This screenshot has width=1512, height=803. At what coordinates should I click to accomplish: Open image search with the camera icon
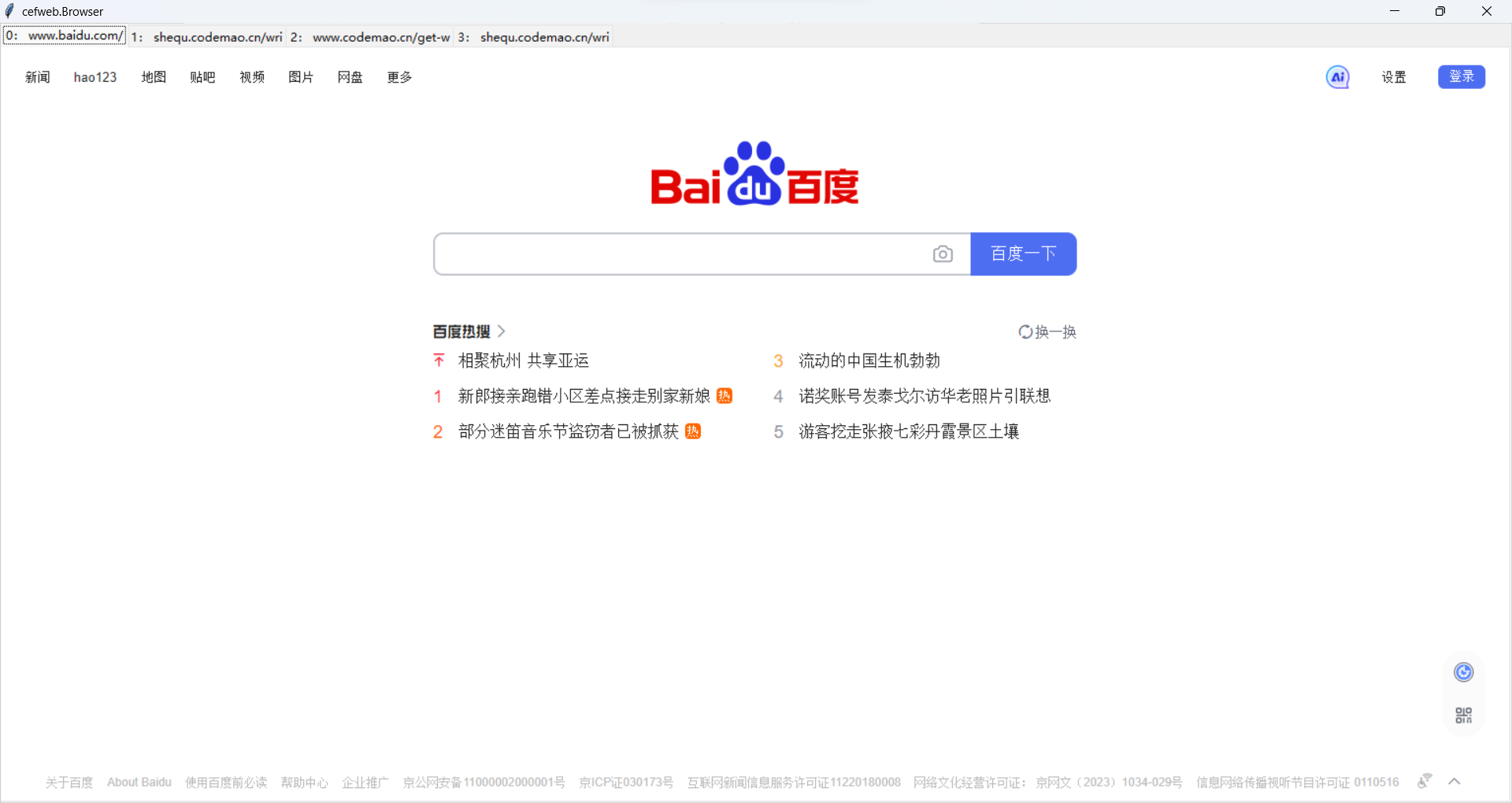click(x=943, y=253)
